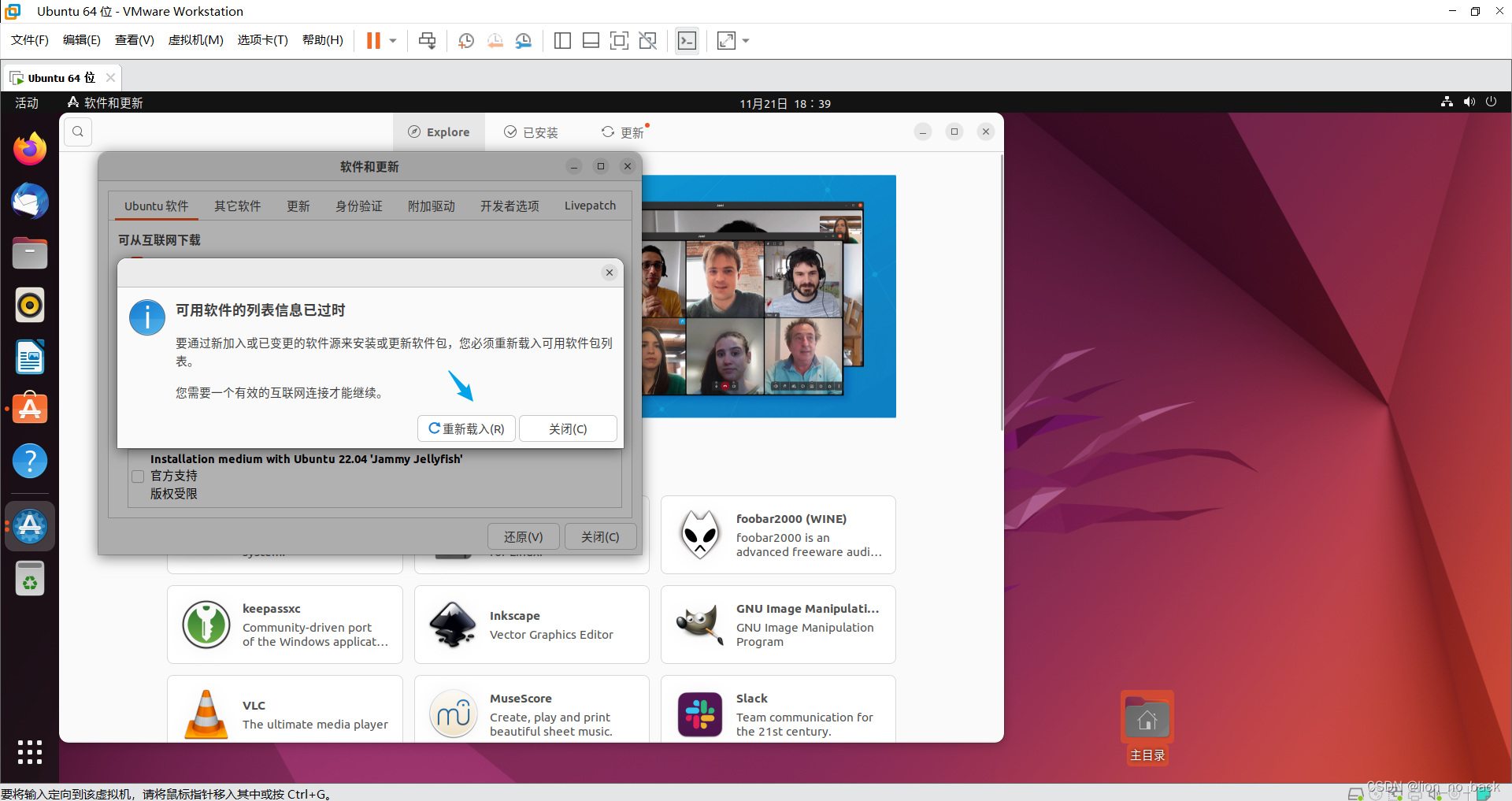This screenshot has height=801, width=1512.
Task: Send Ctrl+Alt+Del to the guest
Action: pos(426,40)
